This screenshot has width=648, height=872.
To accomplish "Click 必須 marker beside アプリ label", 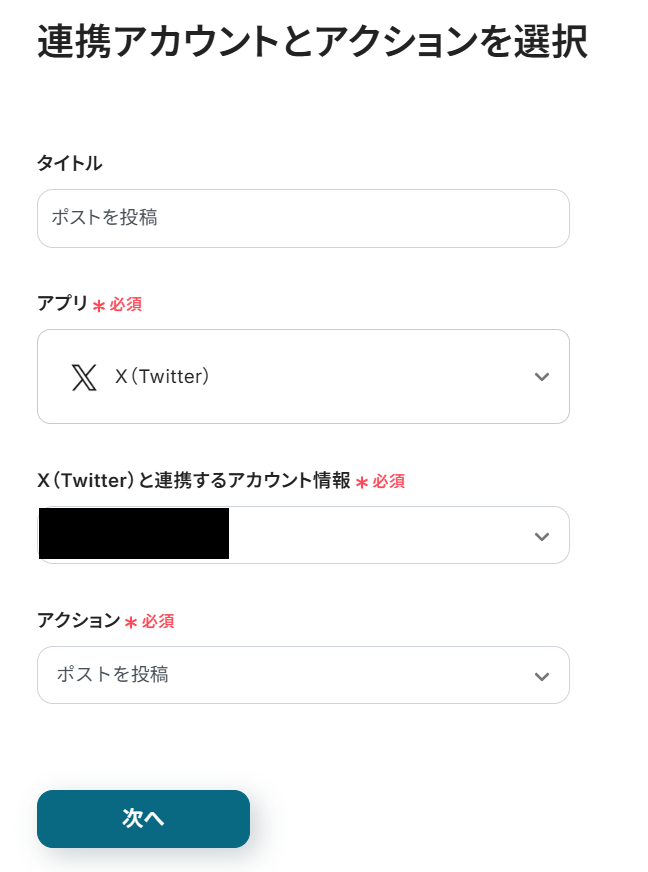I will 126,305.
